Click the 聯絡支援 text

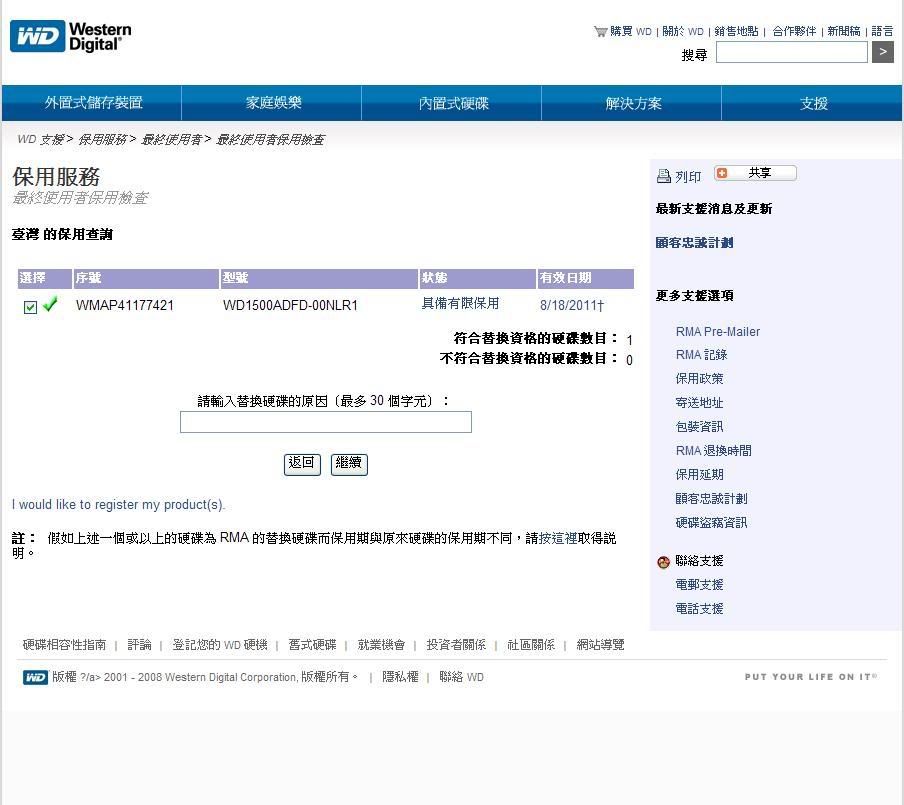(699, 561)
